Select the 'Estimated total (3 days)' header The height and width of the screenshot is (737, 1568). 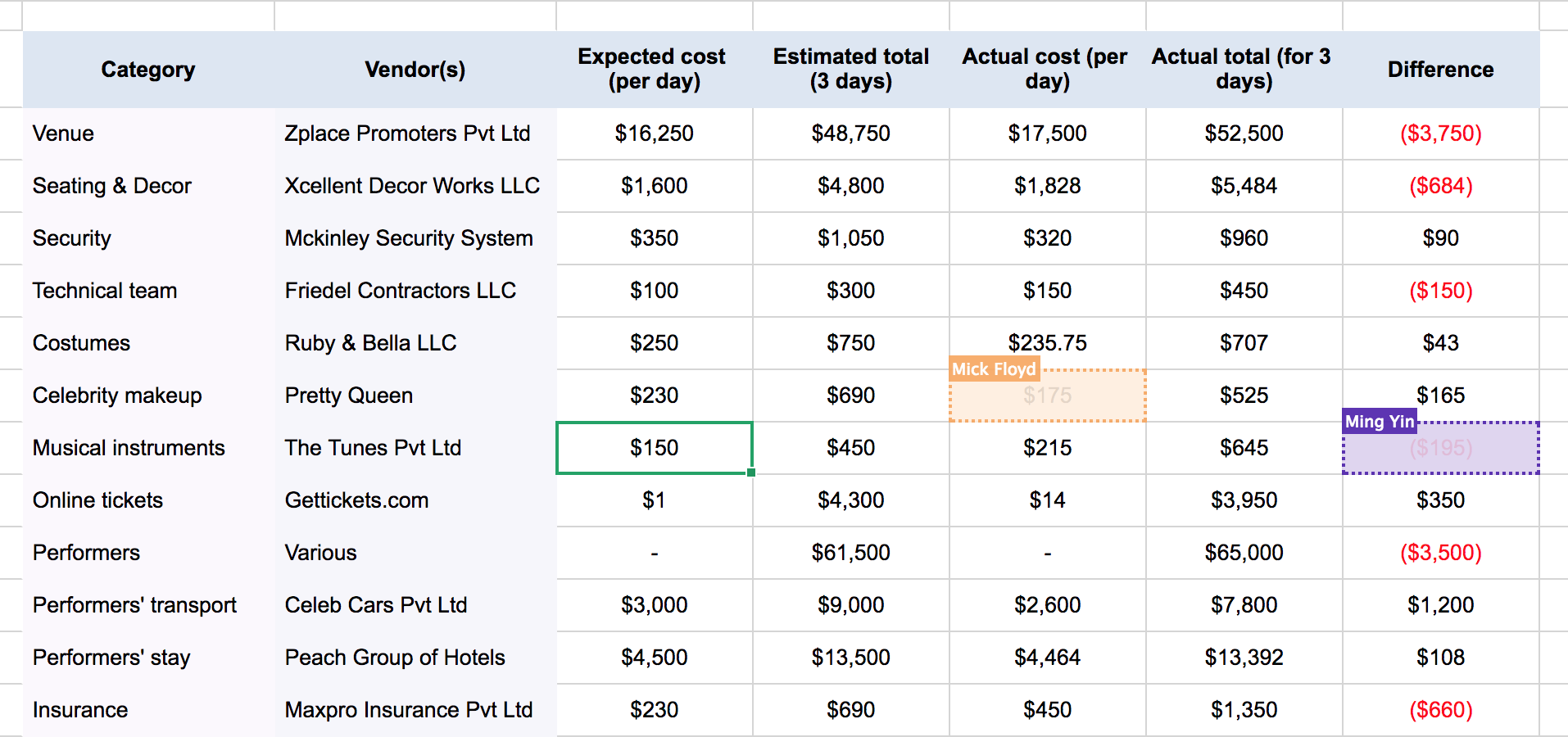coord(850,69)
